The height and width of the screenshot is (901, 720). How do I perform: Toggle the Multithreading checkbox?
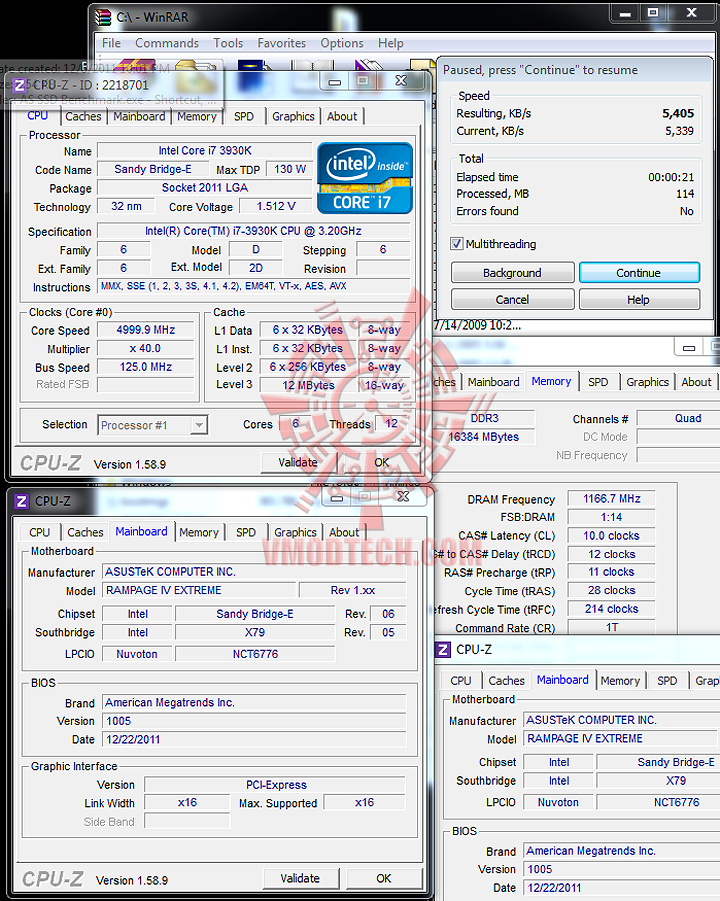click(x=457, y=244)
